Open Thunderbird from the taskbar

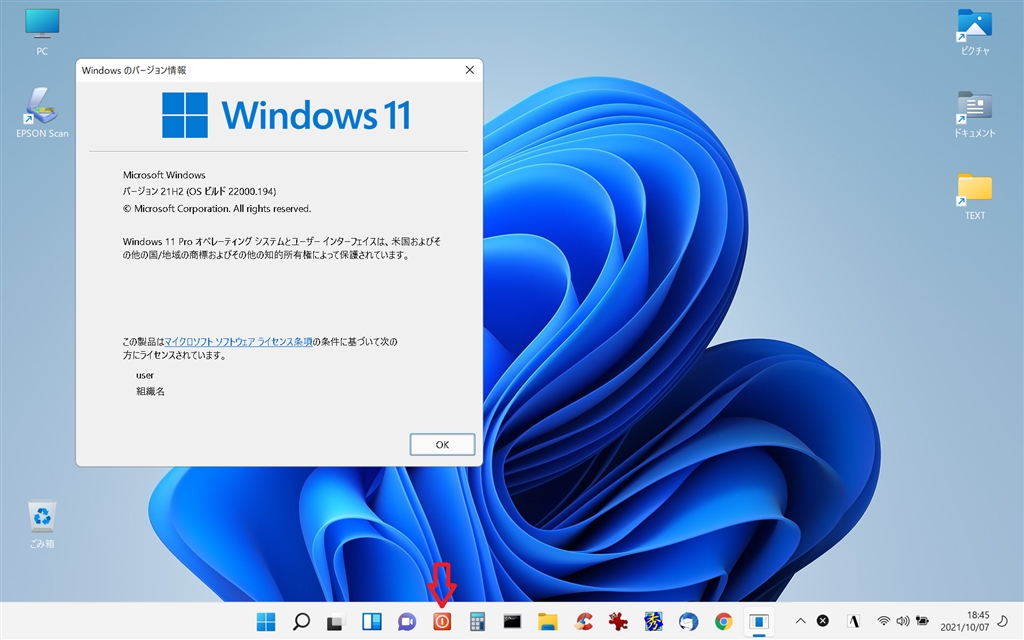tap(688, 622)
